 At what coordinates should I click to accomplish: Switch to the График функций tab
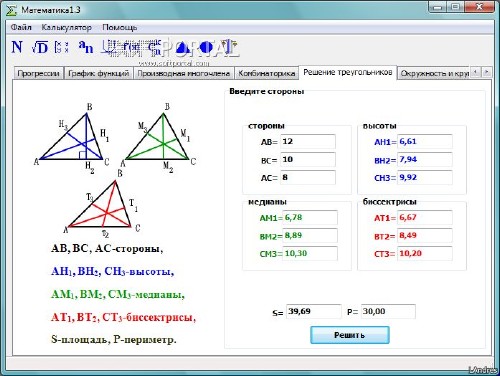coord(98,73)
